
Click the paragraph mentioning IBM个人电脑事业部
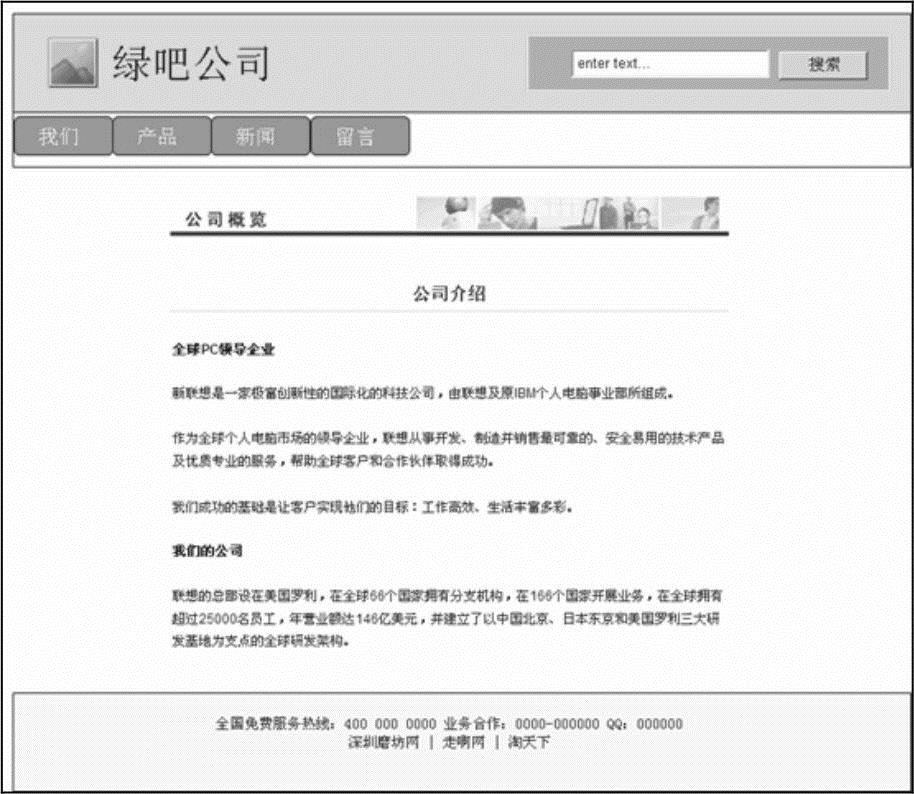coord(423,393)
